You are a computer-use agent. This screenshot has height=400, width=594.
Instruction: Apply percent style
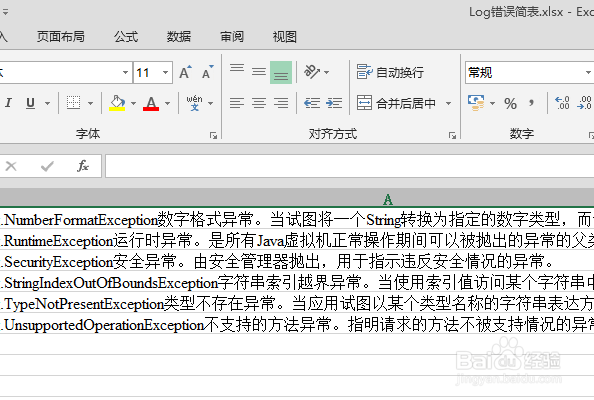(x=510, y=103)
